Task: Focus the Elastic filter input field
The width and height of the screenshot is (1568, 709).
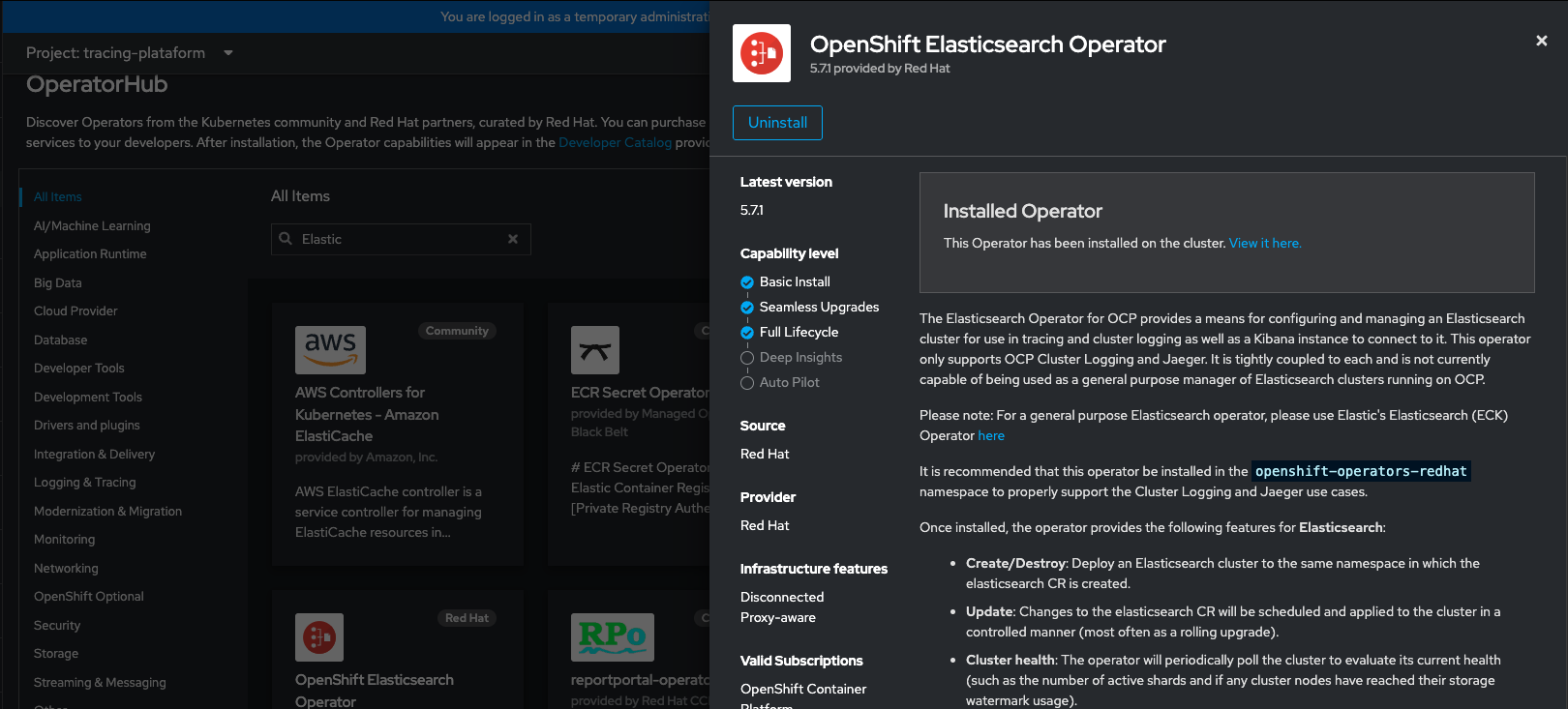Action: 401,239
